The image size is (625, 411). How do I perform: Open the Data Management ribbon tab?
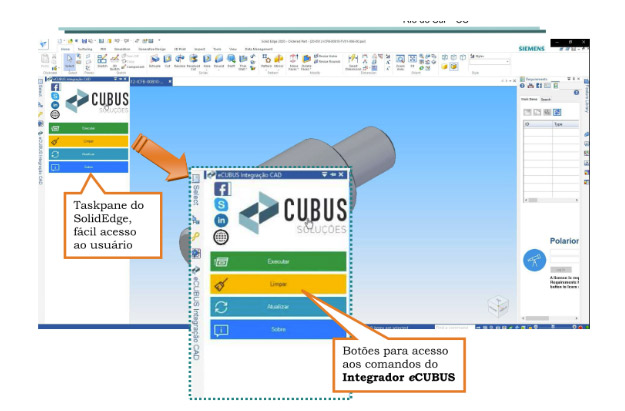[x=259, y=49]
